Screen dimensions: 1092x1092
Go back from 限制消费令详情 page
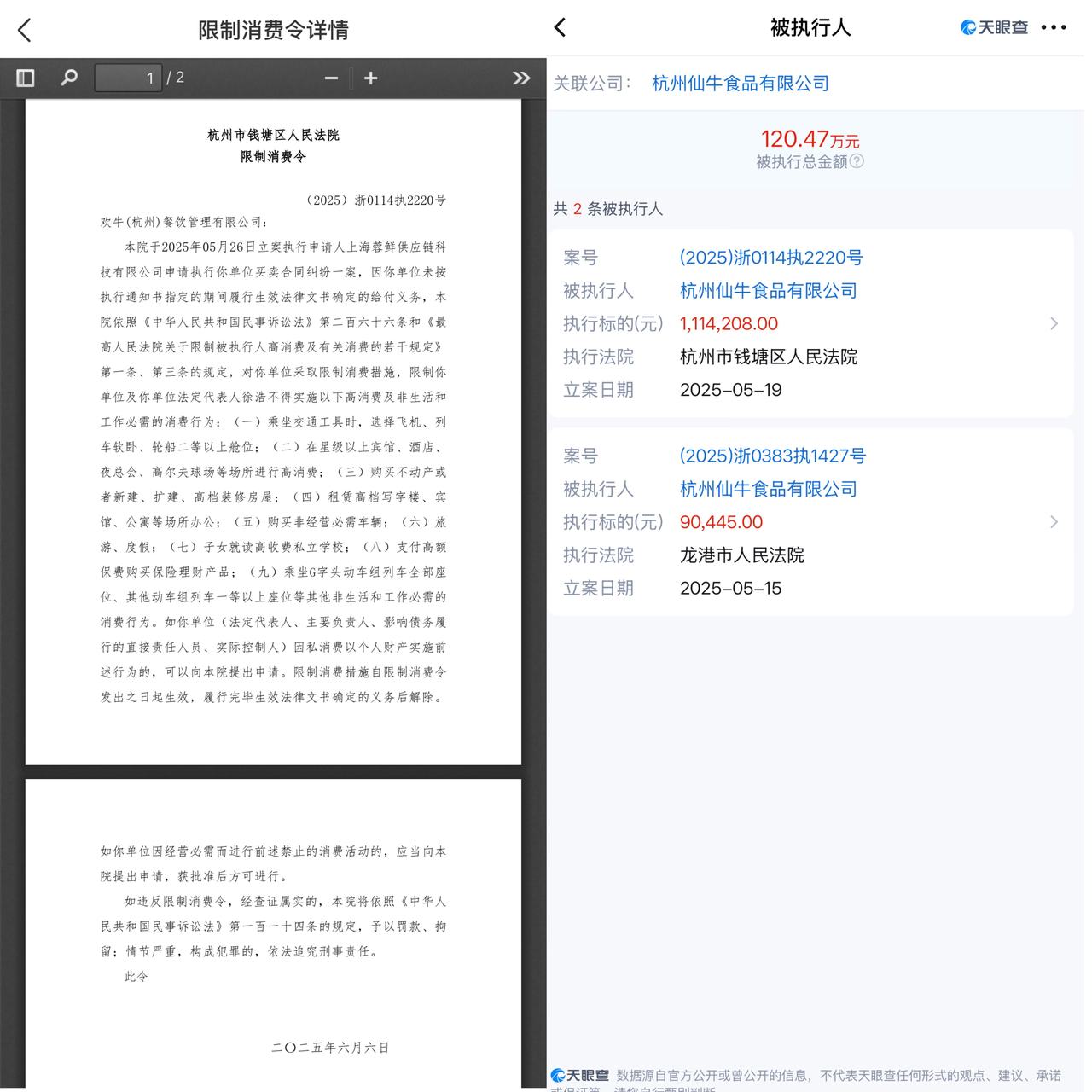pos(24,31)
